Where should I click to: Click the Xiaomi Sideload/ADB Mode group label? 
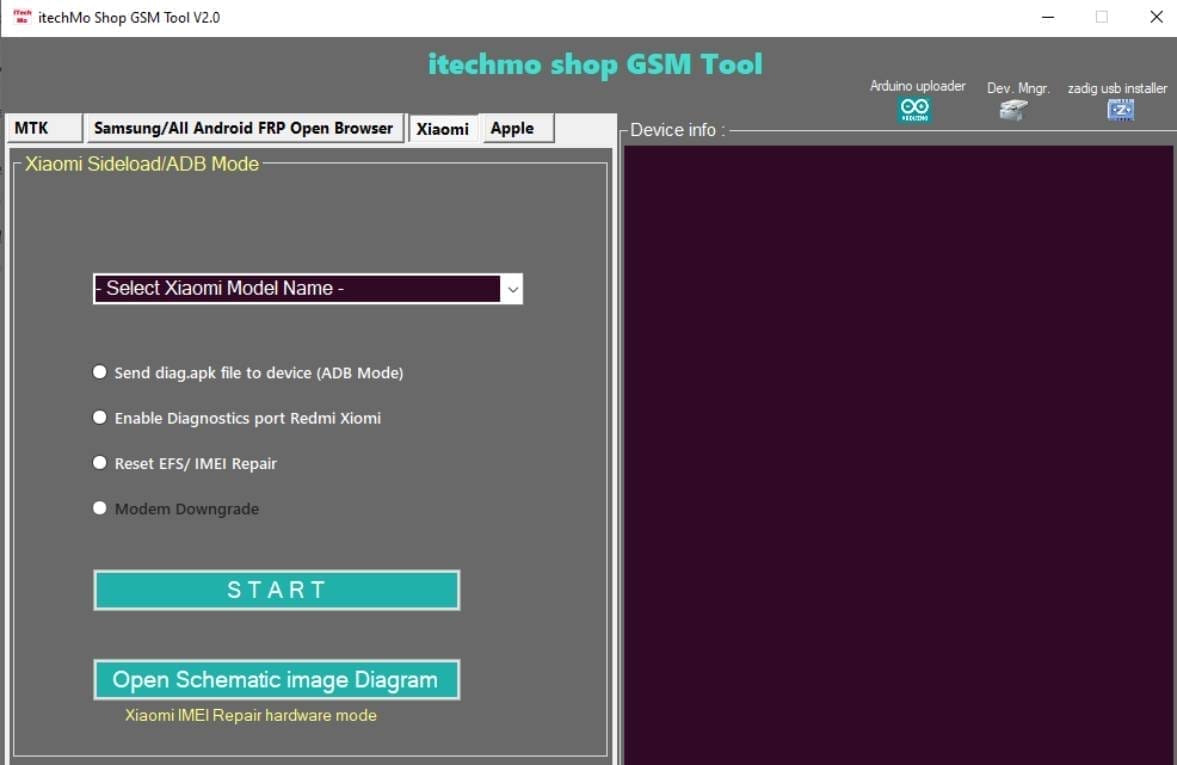138,163
